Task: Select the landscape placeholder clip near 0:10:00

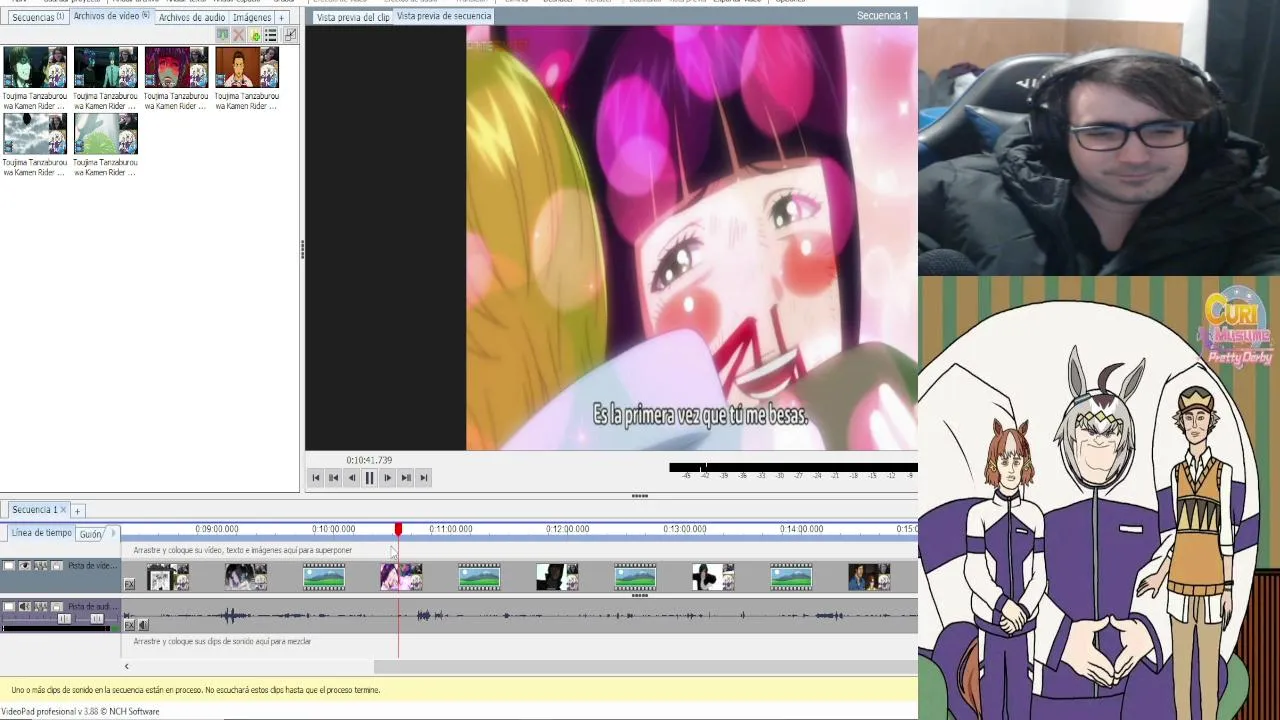Action: pos(324,577)
